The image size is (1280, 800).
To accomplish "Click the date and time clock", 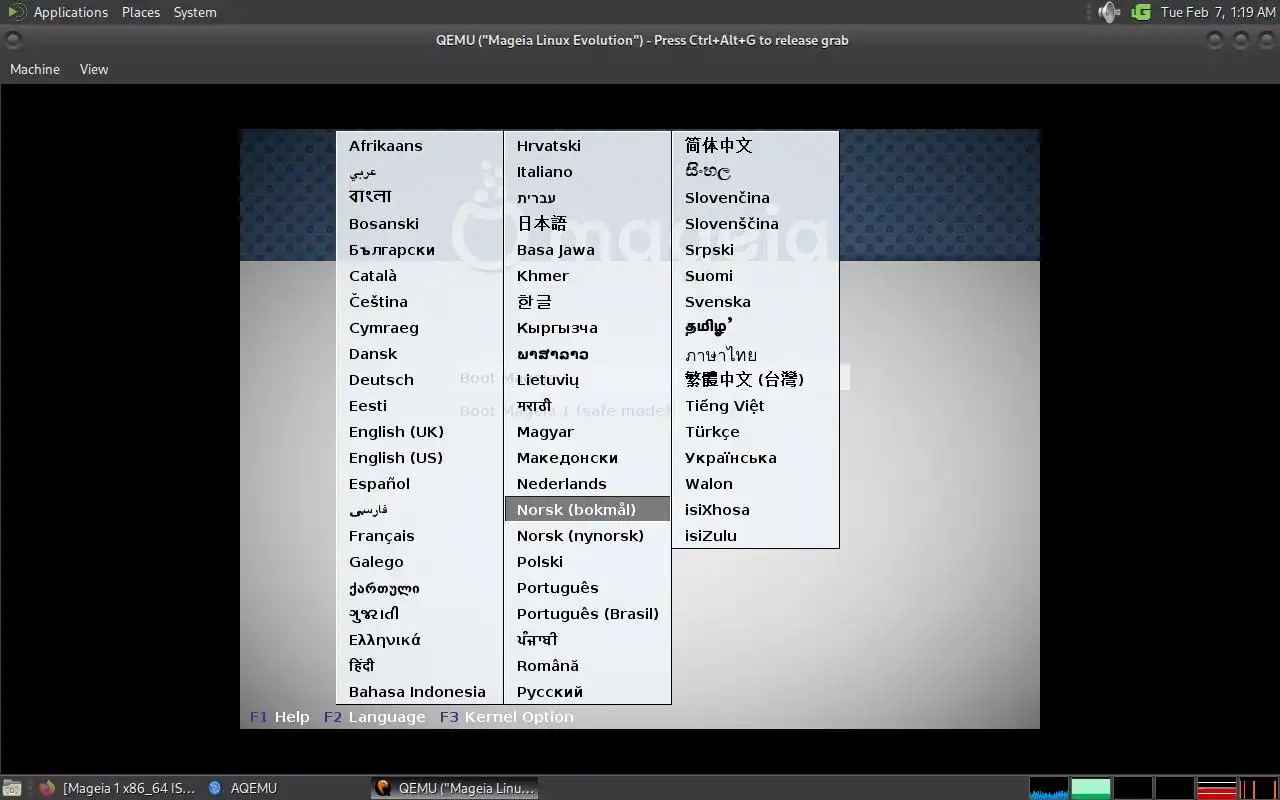I will 1218,12.
